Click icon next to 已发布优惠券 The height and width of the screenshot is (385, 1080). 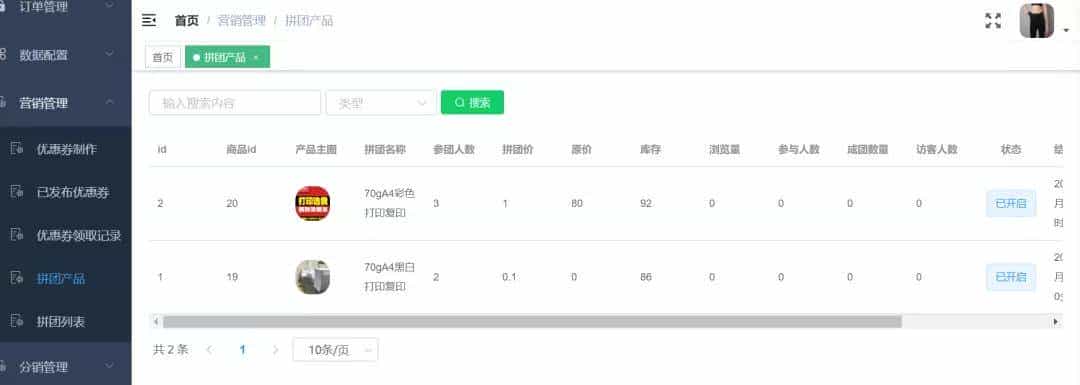point(17,192)
